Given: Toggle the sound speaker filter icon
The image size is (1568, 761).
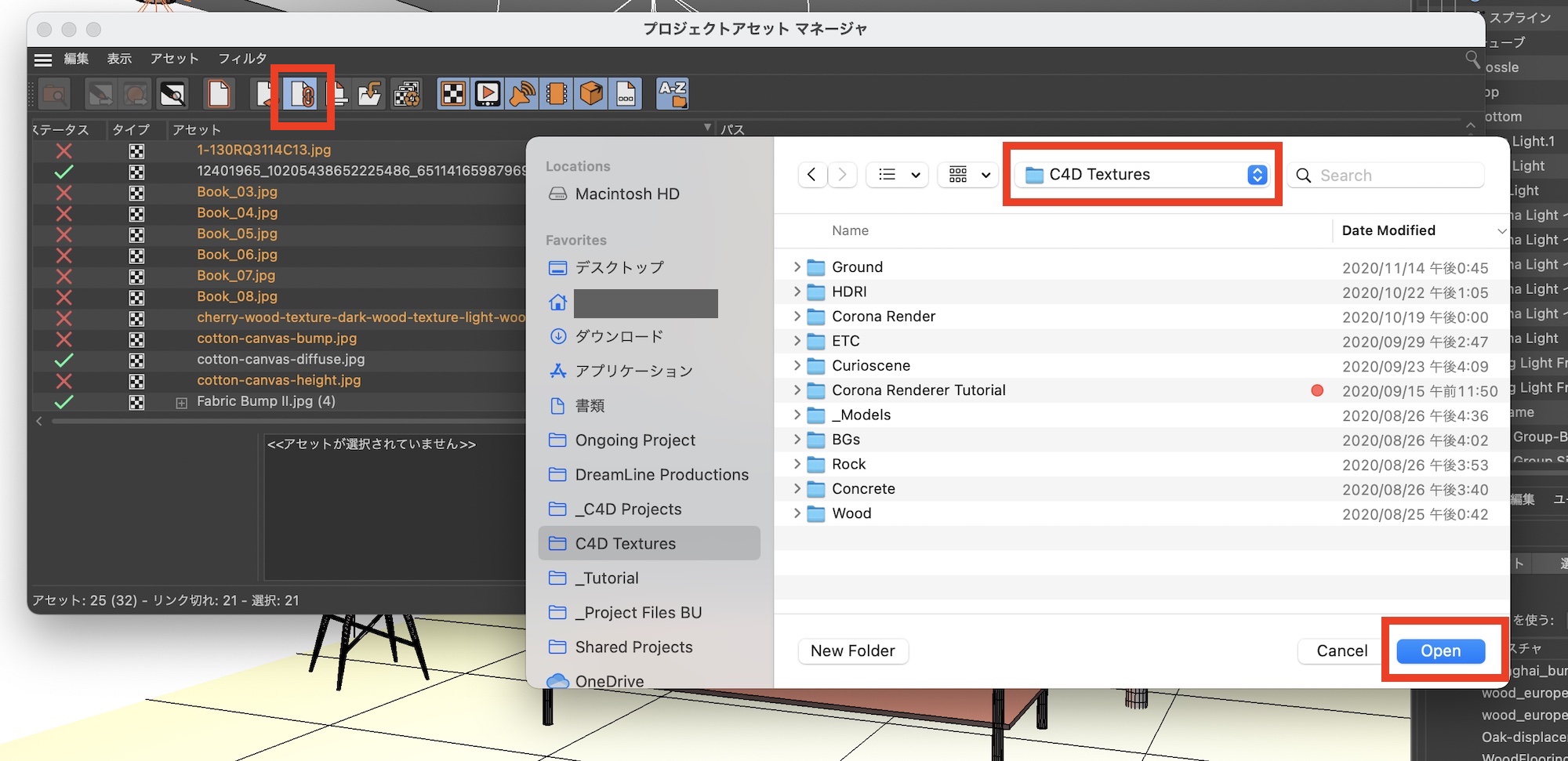Looking at the screenshot, I should pyautogui.click(x=522, y=94).
